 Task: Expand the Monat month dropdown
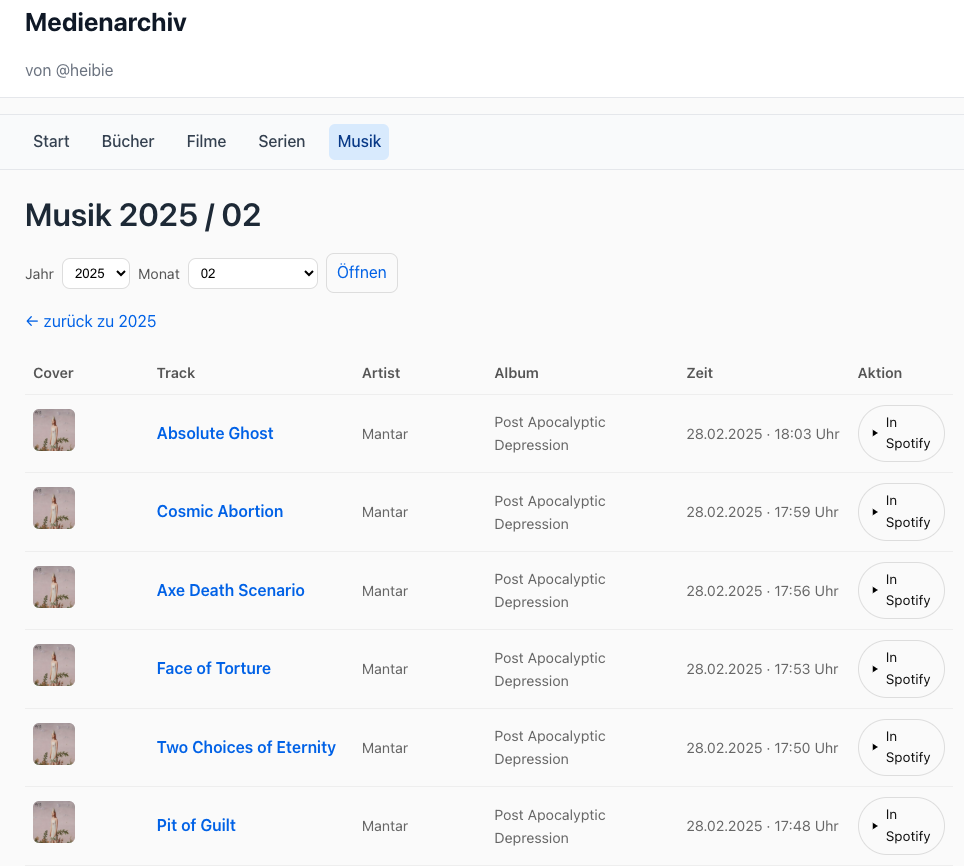(252, 273)
